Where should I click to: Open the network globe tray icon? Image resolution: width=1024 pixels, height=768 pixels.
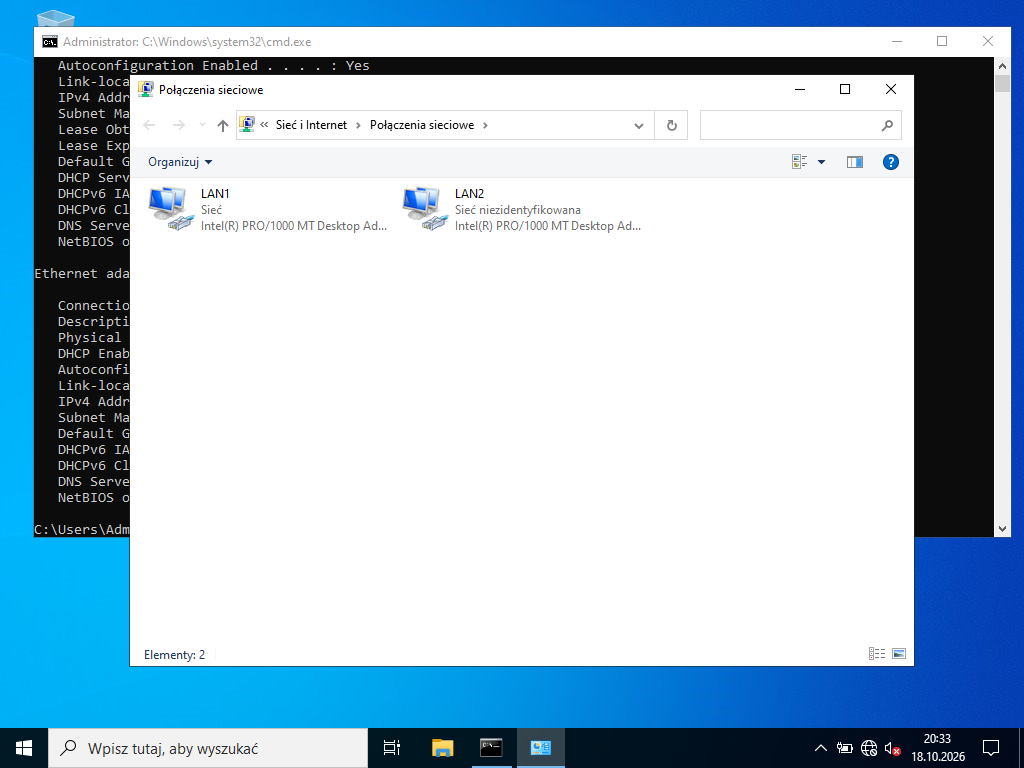[x=869, y=748]
